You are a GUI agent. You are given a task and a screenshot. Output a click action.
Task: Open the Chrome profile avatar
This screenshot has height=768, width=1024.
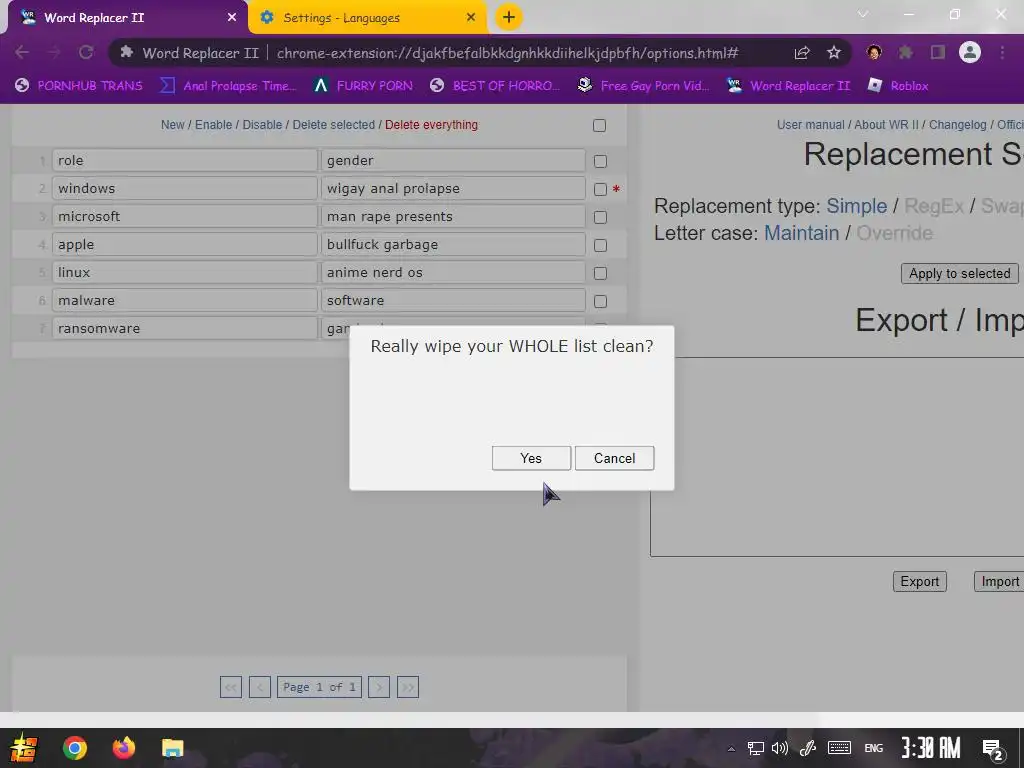(x=970, y=52)
